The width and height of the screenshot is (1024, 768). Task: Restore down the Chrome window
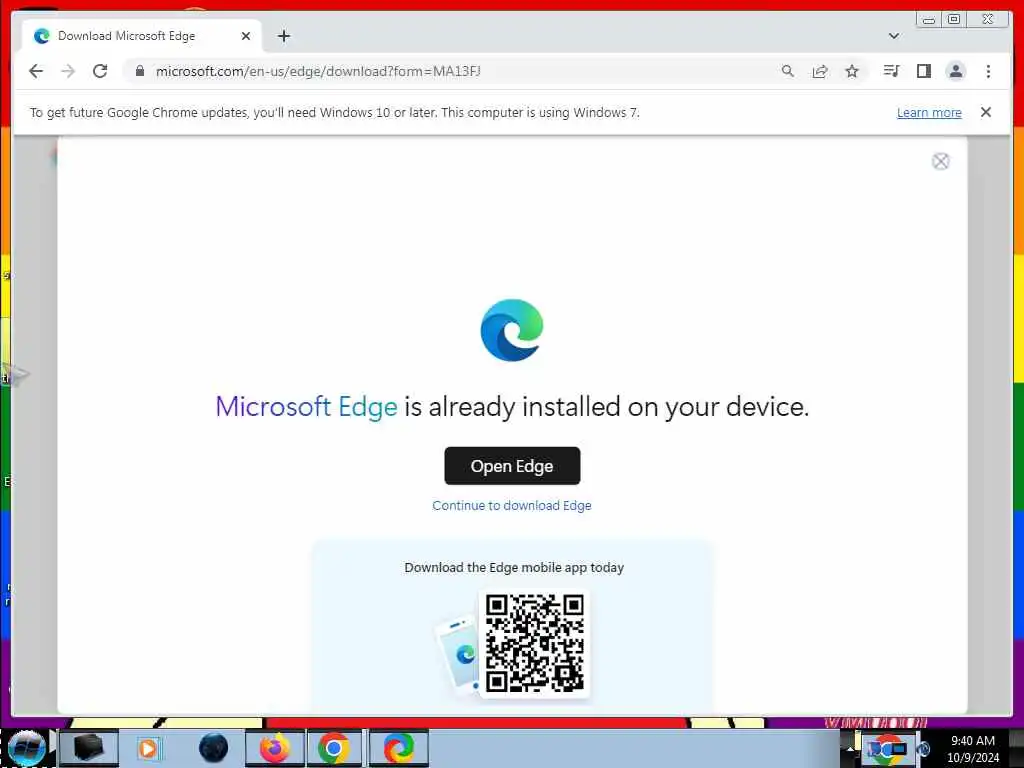[953, 20]
